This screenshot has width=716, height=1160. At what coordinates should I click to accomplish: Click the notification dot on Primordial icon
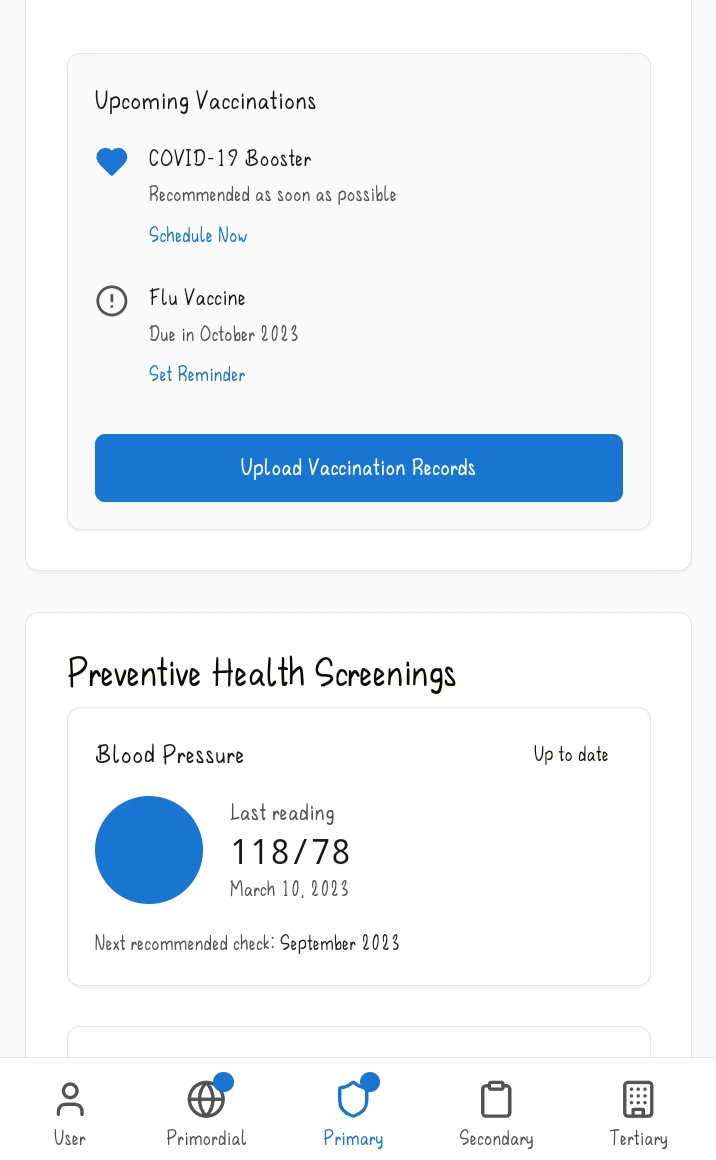tap(223, 1082)
